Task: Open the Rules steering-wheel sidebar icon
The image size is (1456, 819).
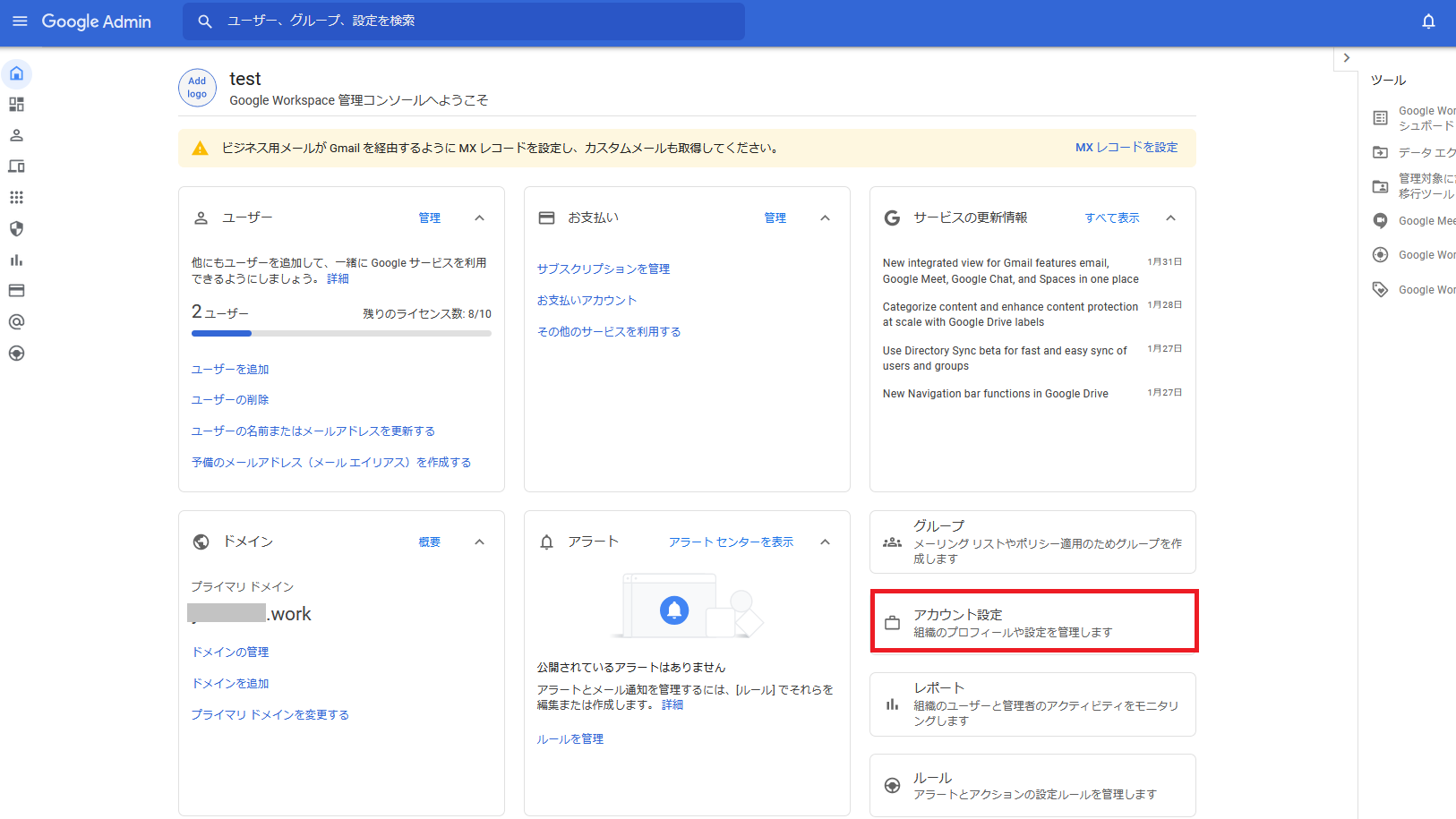Action: click(x=16, y=354)
